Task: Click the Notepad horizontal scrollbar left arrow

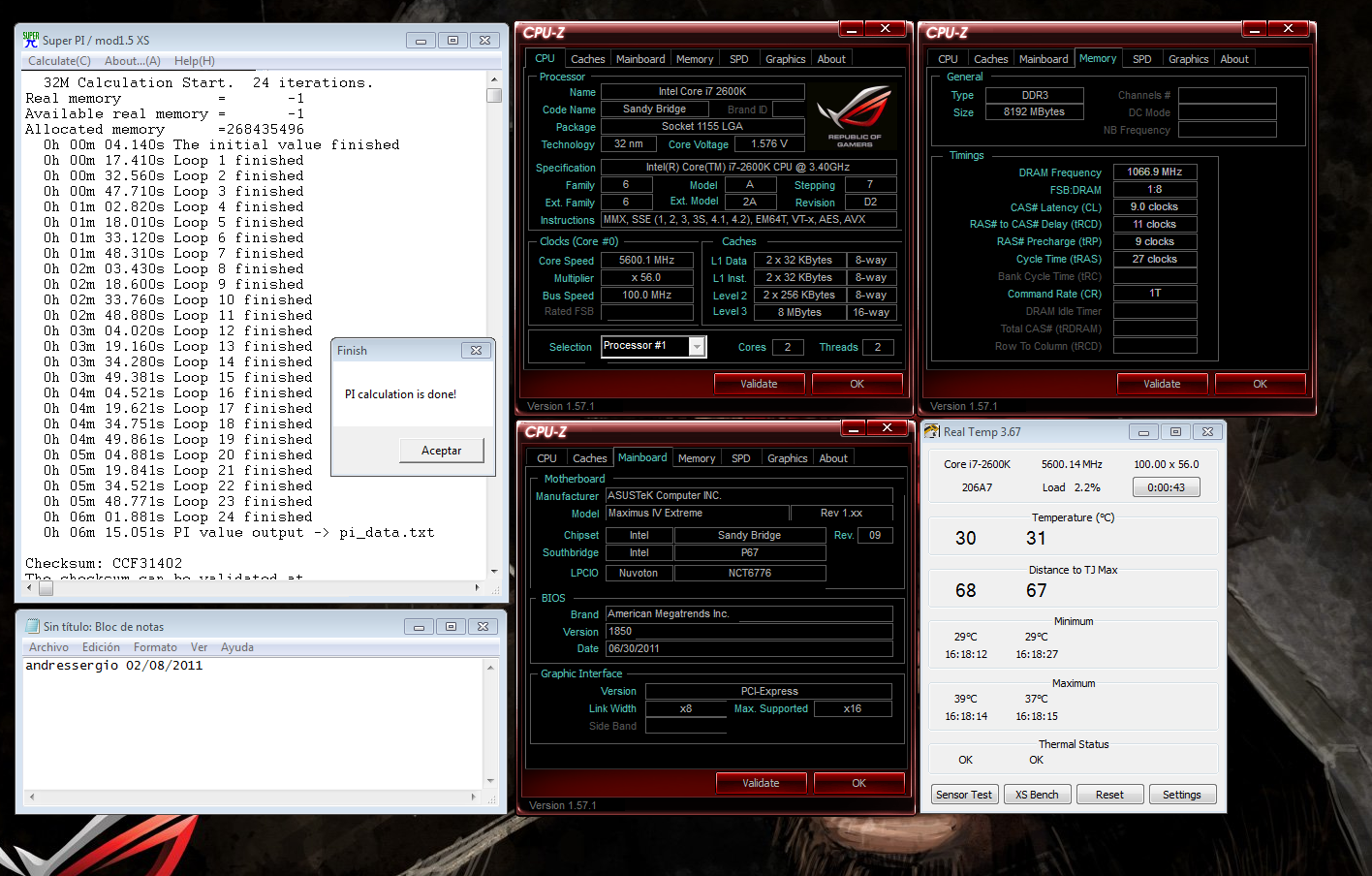Action: pos(32,797)
